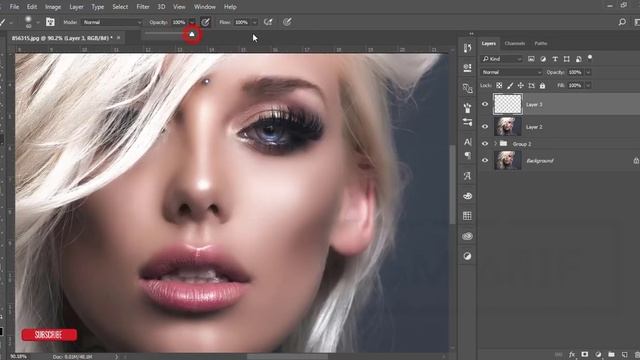Open the Filter menu

coord(142,7)
